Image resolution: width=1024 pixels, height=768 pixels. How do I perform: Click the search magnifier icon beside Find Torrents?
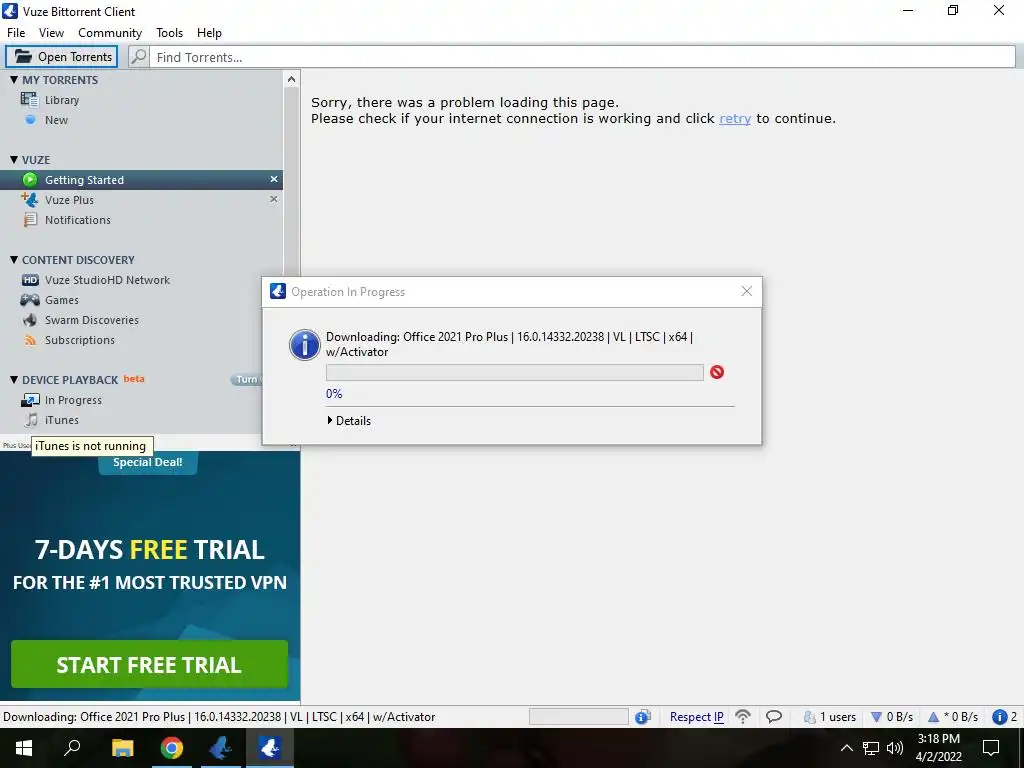(x=138, y=57)
